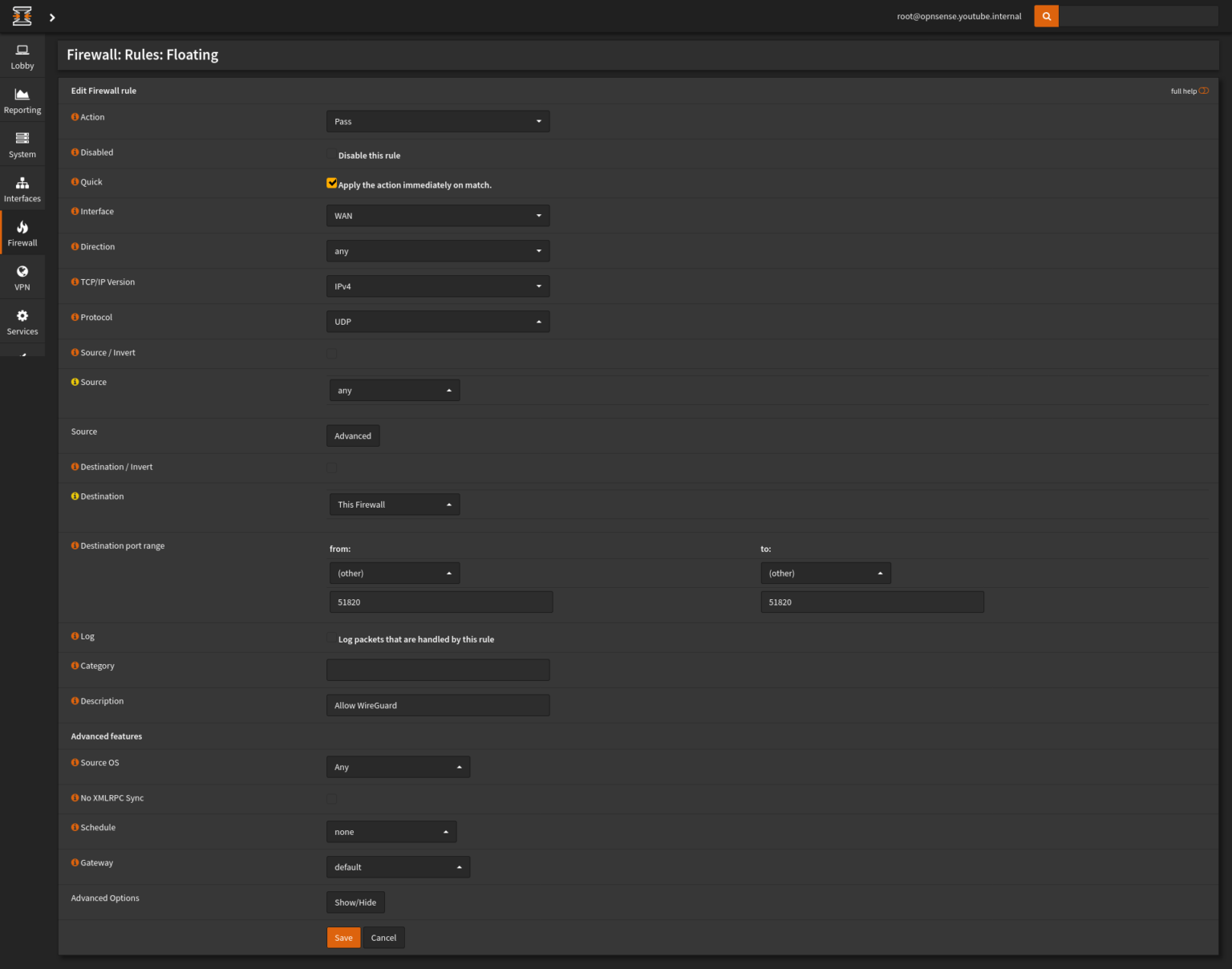Uncheck the Quick apply action checkbox

(332, 183)
